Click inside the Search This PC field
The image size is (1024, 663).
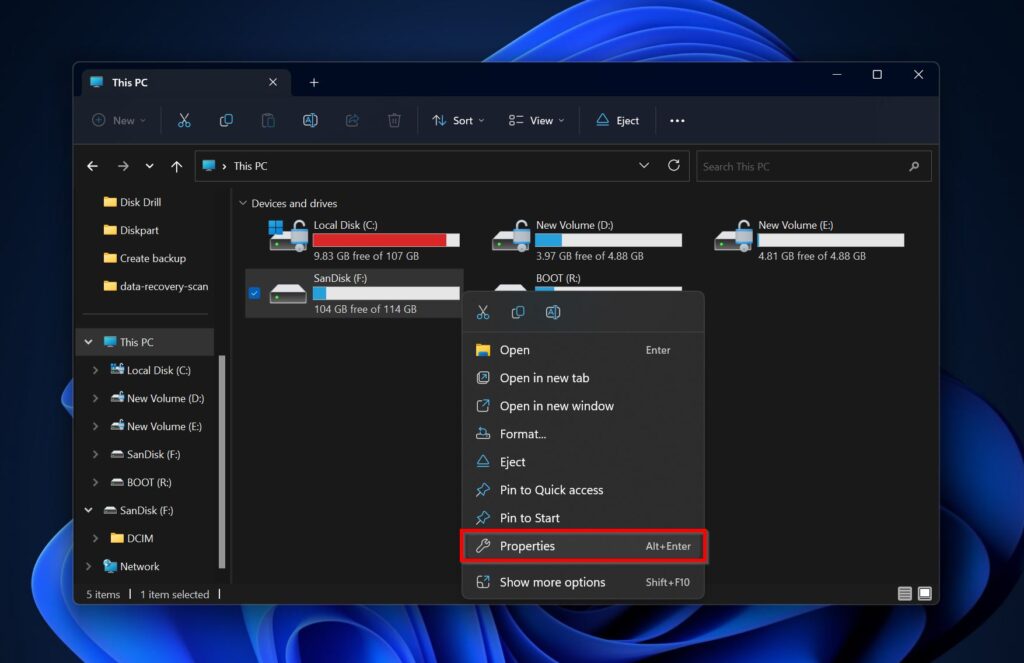(800, 166)
